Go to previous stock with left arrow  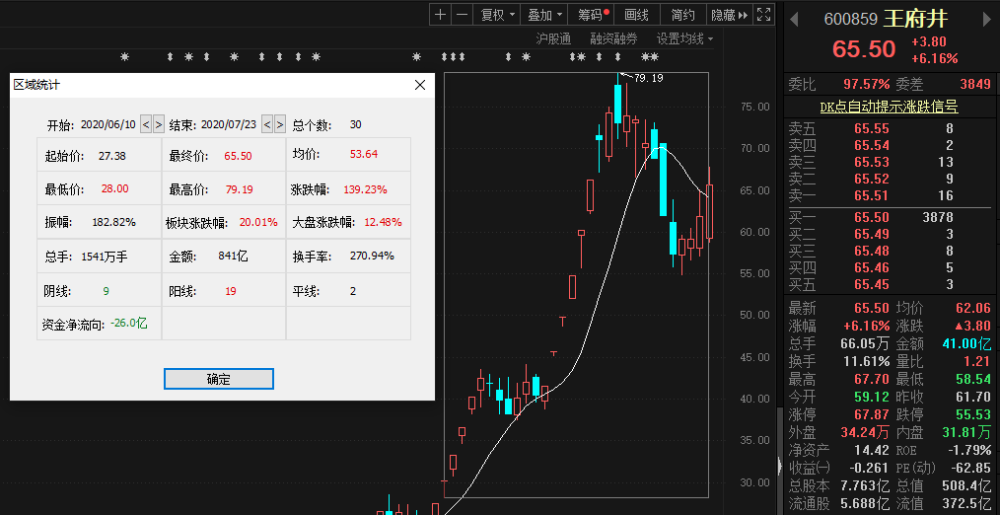[x=794, y=20]
